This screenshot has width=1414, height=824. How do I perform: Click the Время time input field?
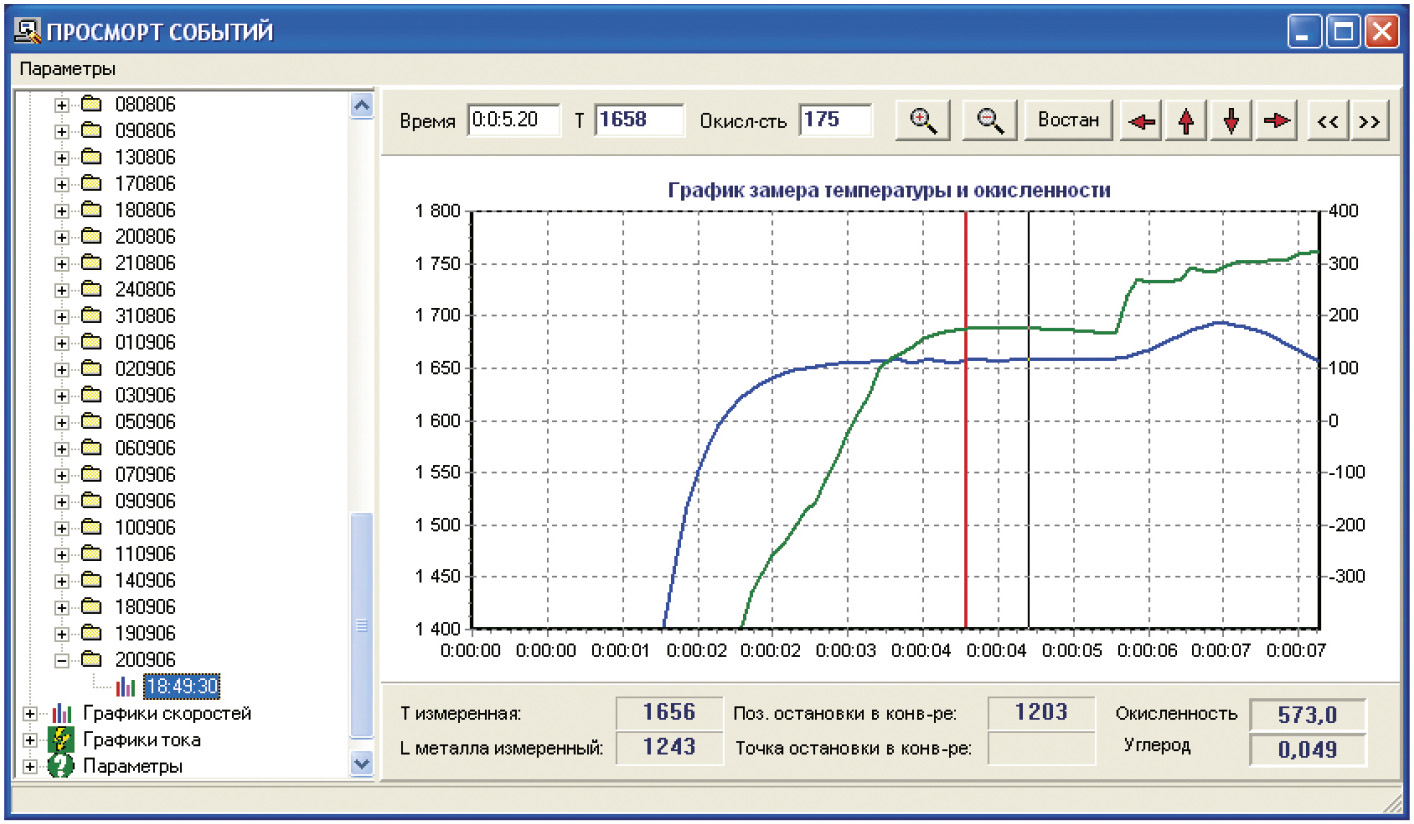tap(513, 120)
